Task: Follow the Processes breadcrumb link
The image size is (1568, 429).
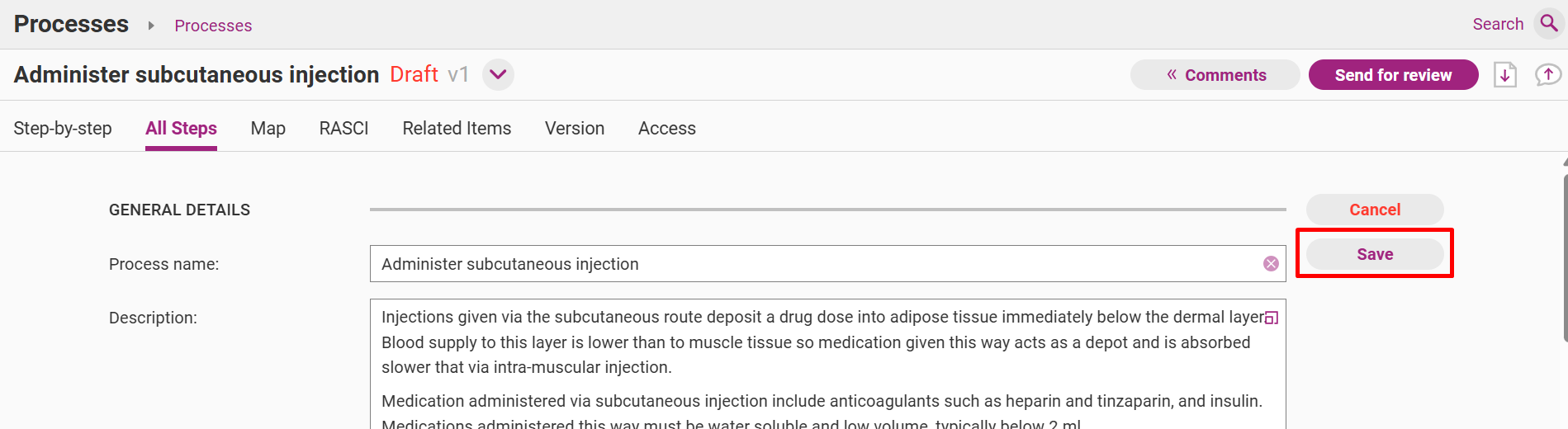Action: click(x=213, y=26)
